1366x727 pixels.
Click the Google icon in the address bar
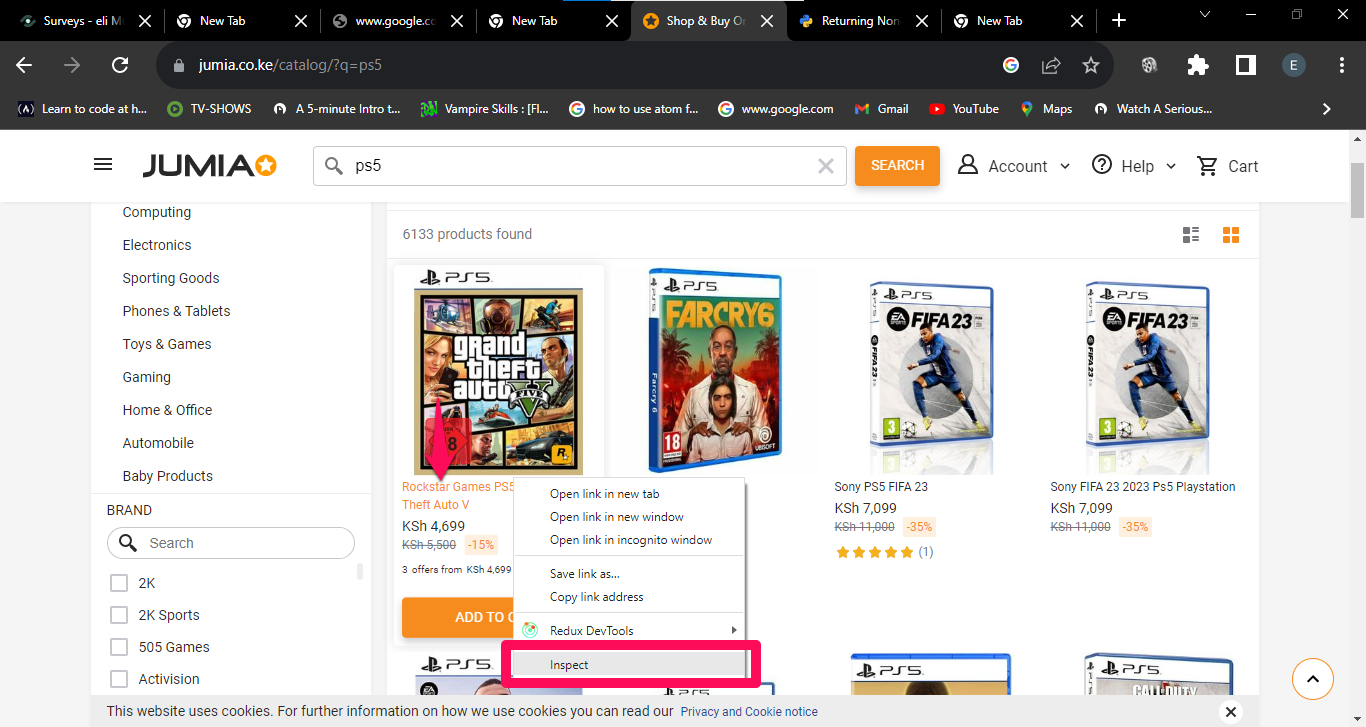(1011, 65)
